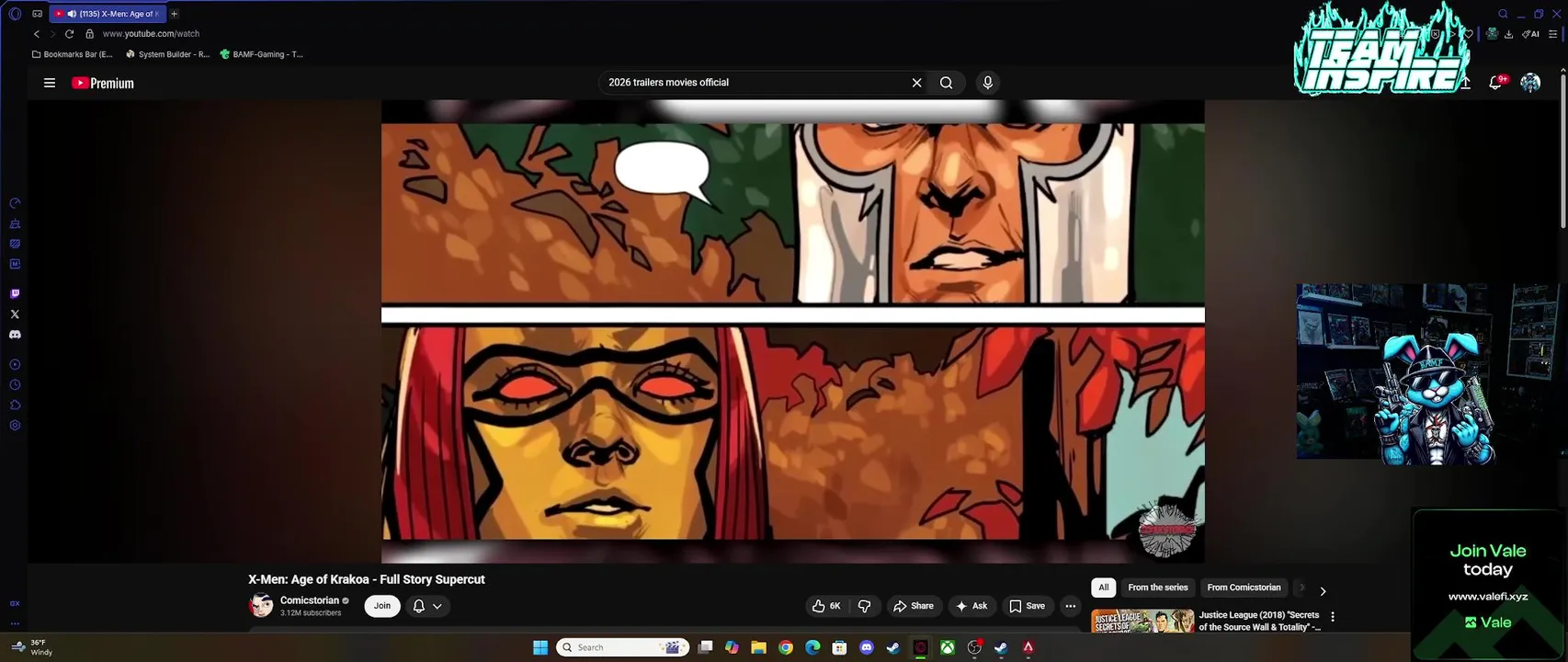This screenshot has width=1568, height=662.
Task: Open options for Justice League suggested video
Action: [1333, 617]
